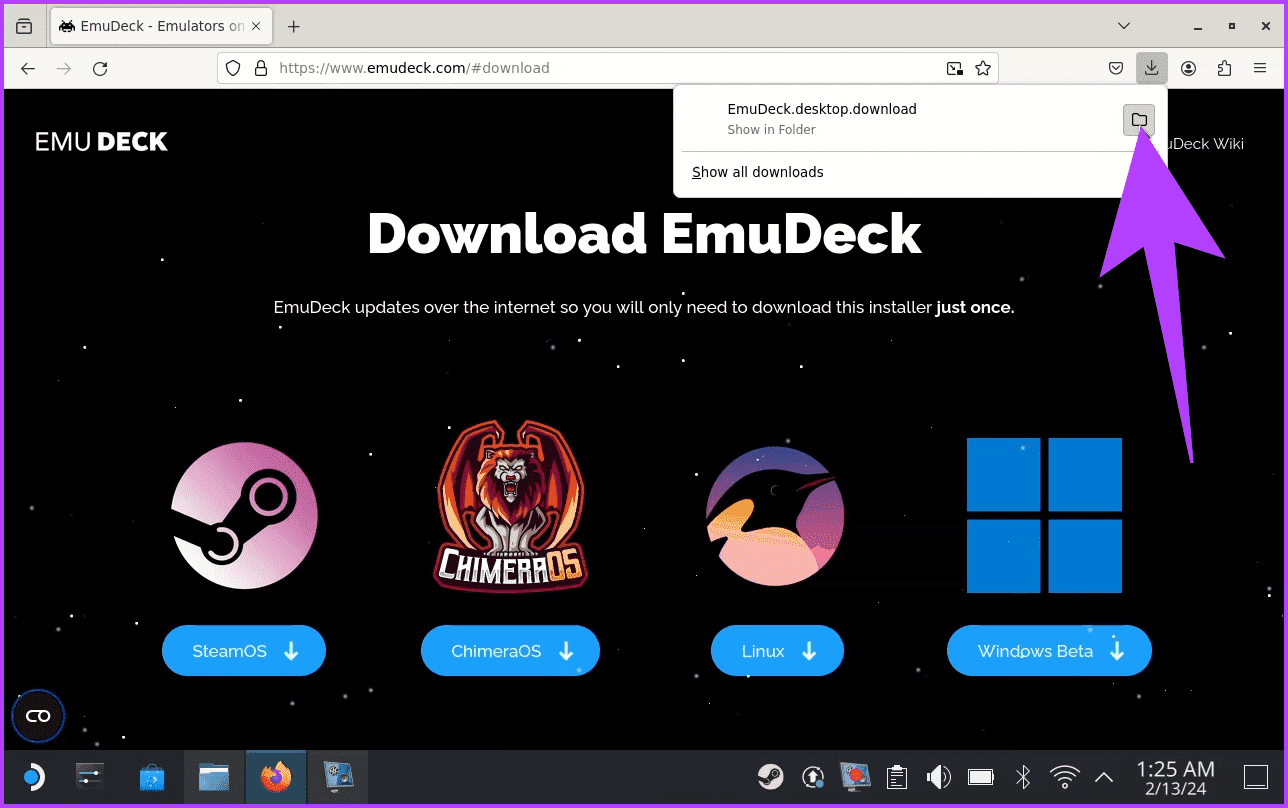
Task: Open the screen recorder taskbar app
Action: point(338,777)
